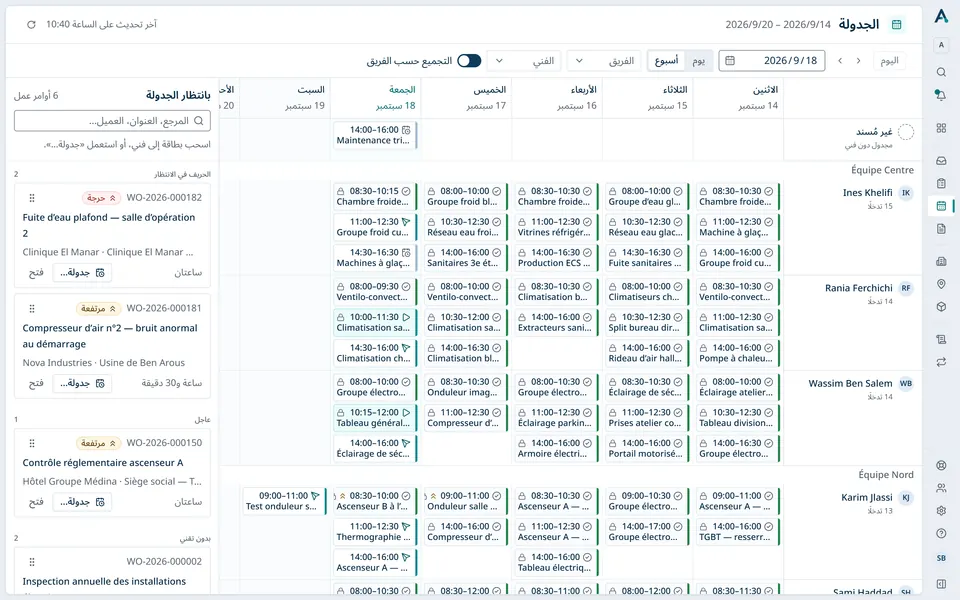Click the A workspace badge under the logo
This screenshot has width=960, height=600.
tap(941, 45)
